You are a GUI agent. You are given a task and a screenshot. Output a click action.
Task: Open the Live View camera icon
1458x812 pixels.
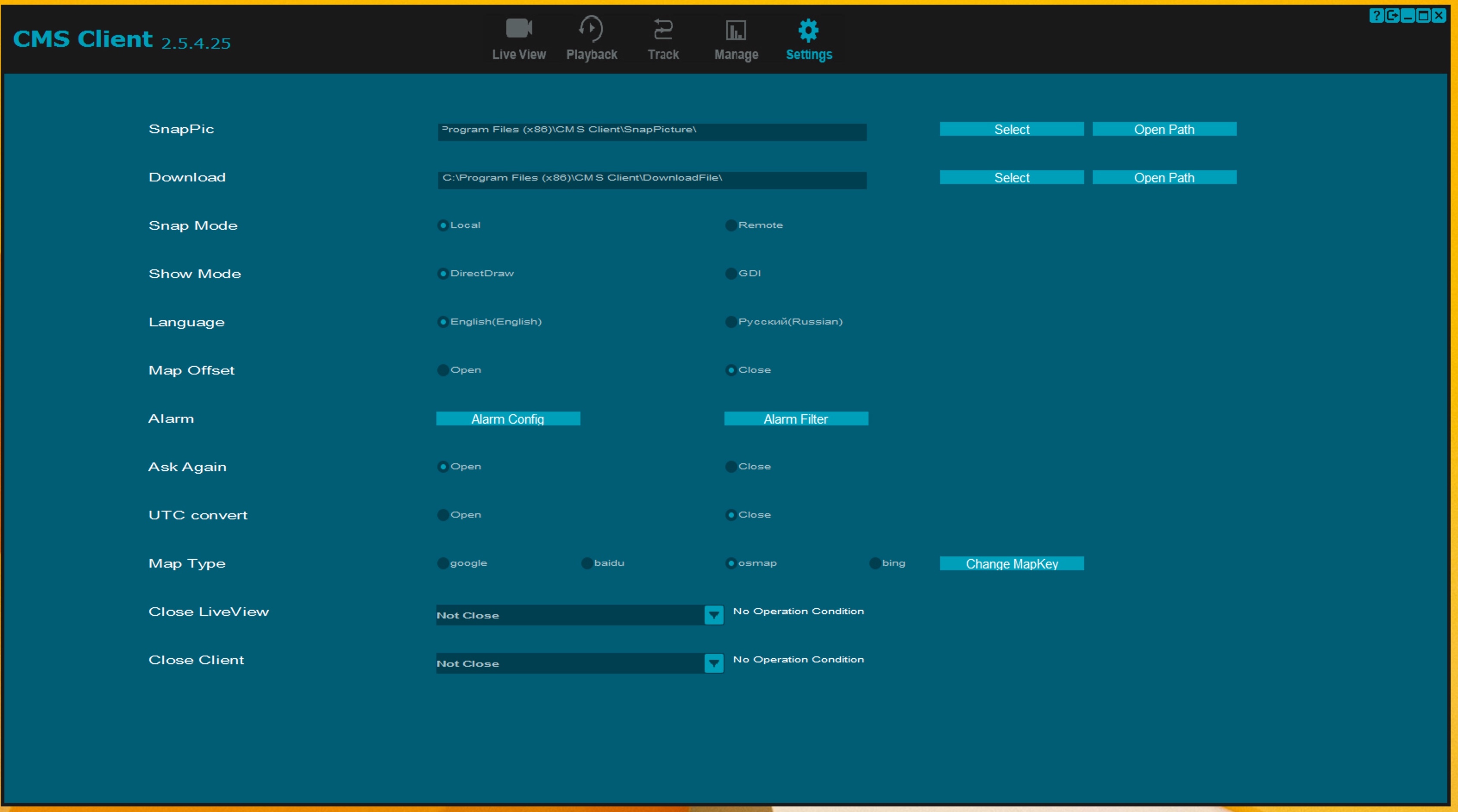coord(518,28)
